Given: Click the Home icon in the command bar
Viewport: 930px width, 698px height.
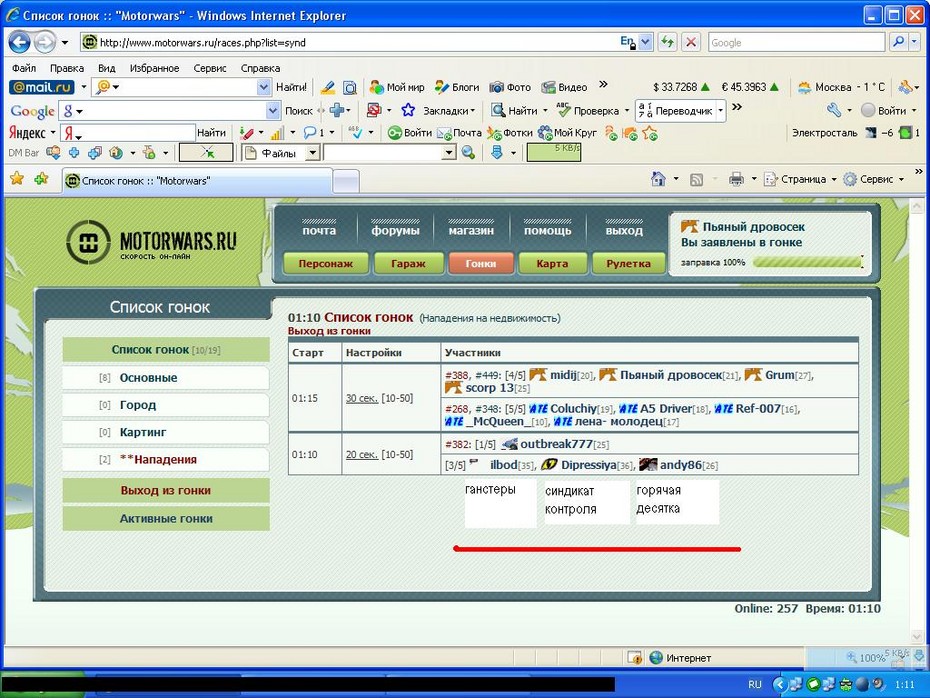Looking at the screenshot, I should coord(658,179).
